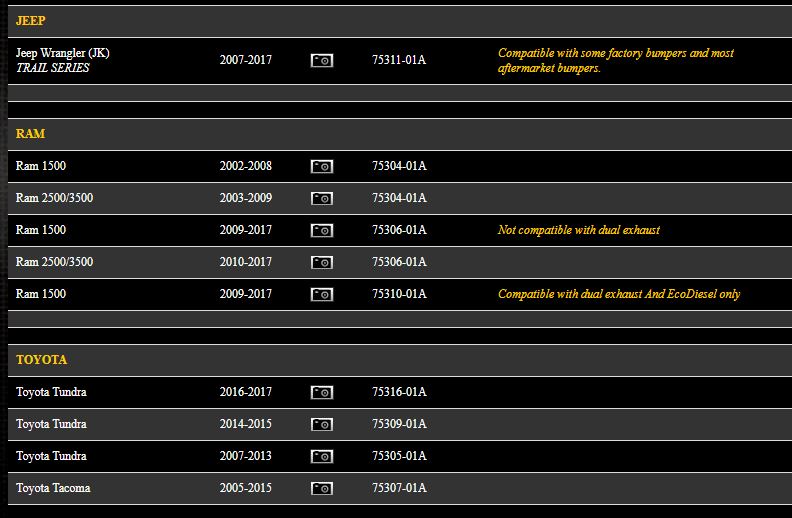The width and height of the screenshot is (792, 518).
Task: View the photo for Ram 2500/3500 2003-2009
Action: [x=322, y=198]
